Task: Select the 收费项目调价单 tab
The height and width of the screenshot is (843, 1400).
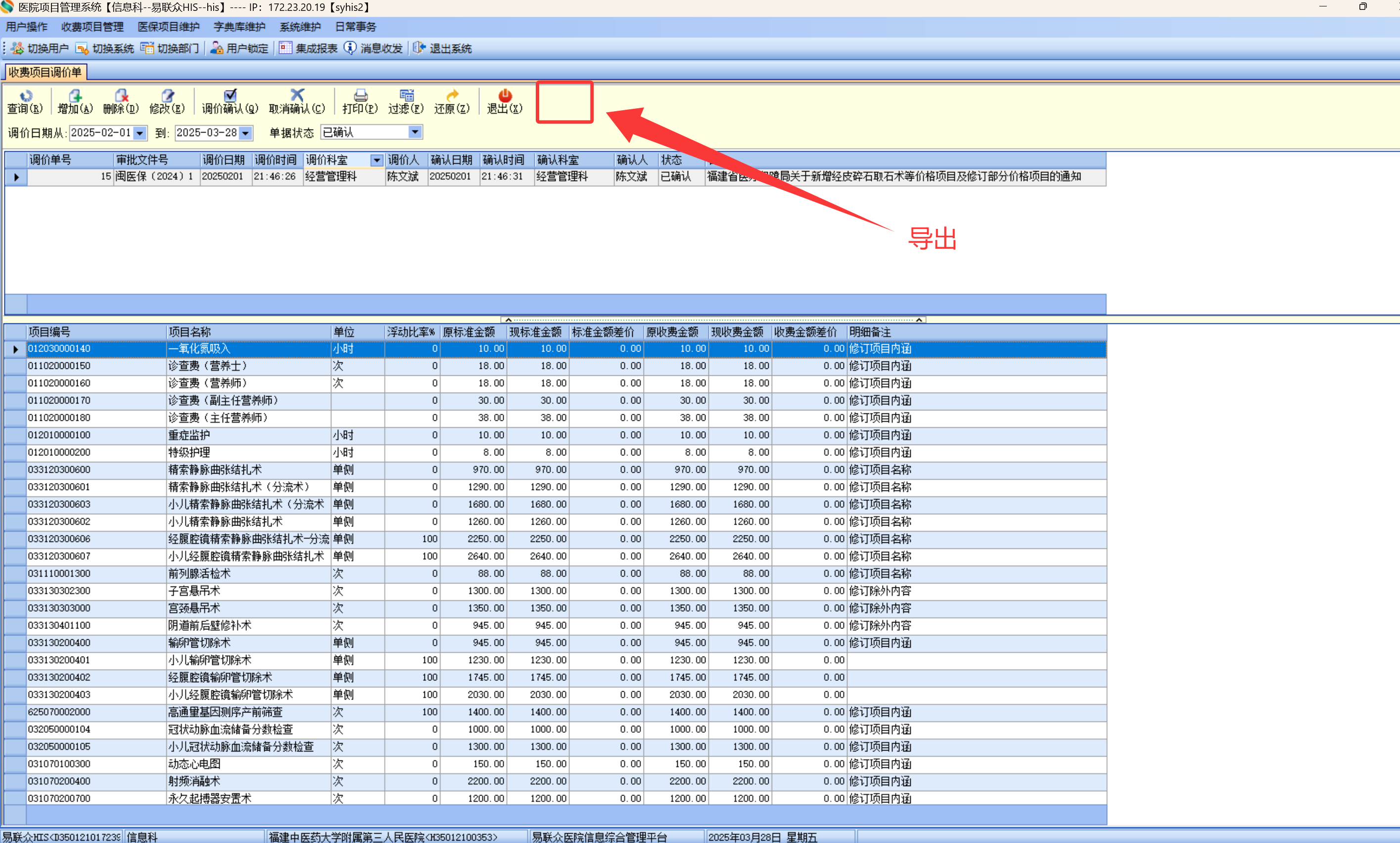Action: pos(45,72)
